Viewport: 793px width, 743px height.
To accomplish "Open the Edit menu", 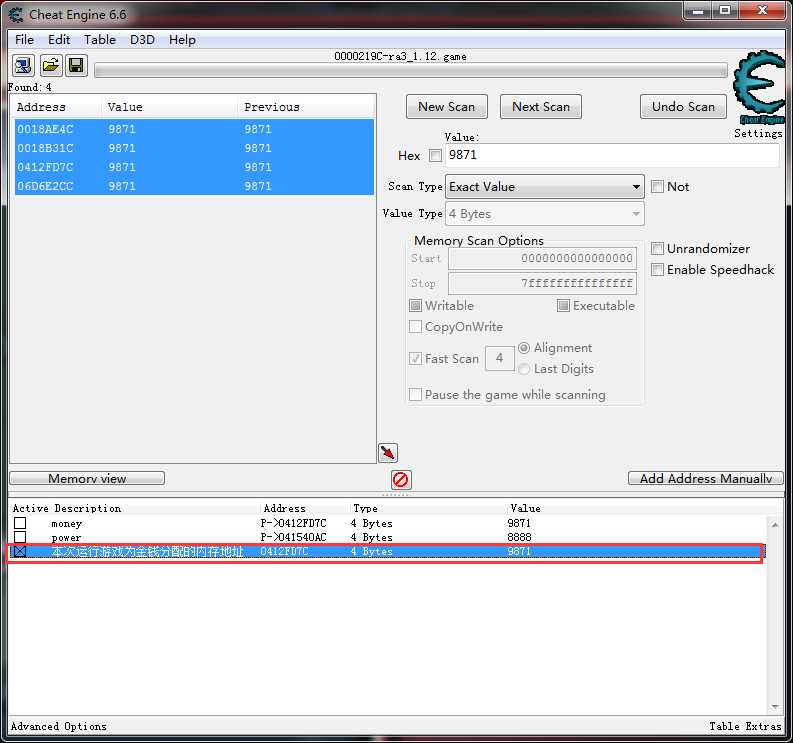I will tap(59, 39).
